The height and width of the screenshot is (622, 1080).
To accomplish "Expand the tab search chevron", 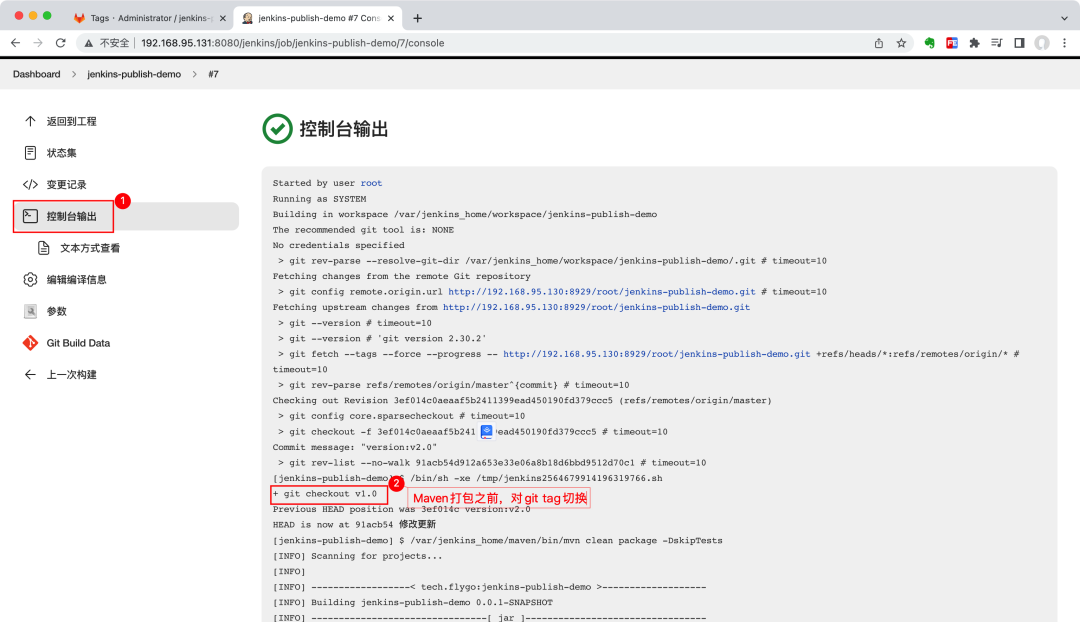I will (x=1064, y=18).
